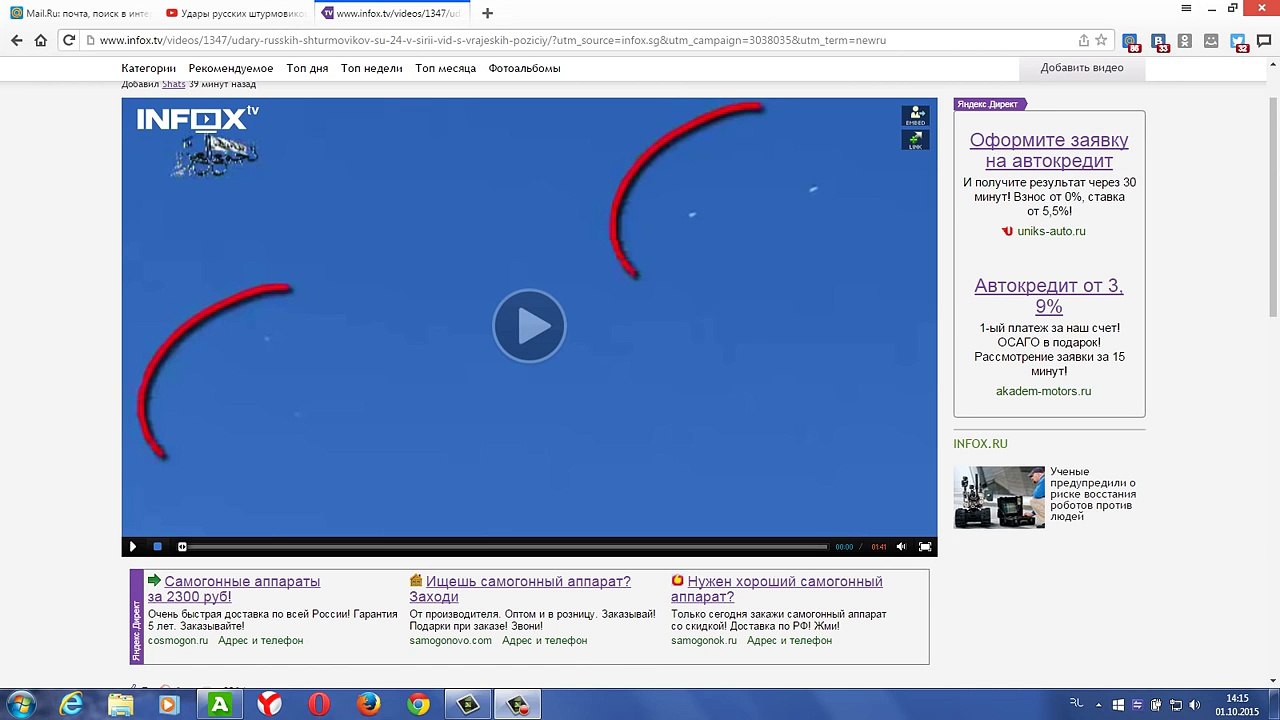Launch Firefox from the taskbar
1280x720 pixels.
point(369,705)
